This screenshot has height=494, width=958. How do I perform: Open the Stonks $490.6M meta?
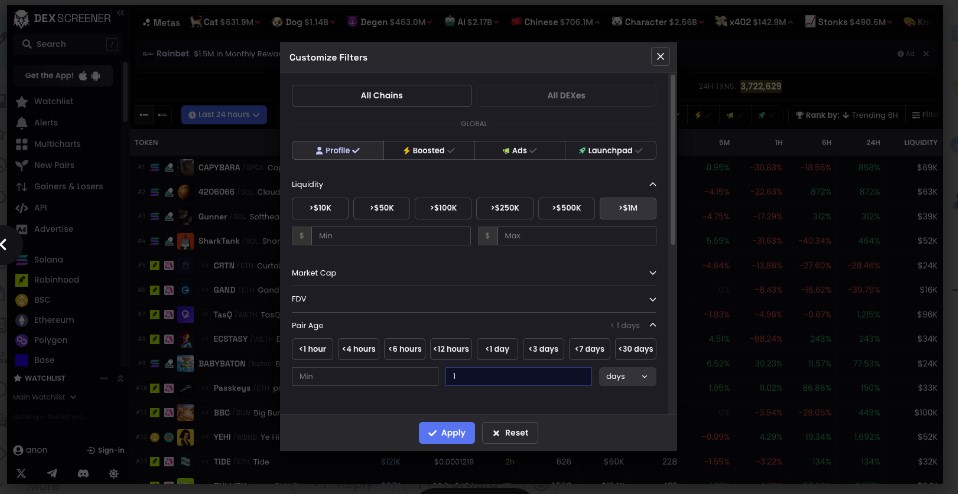point(850,22)
